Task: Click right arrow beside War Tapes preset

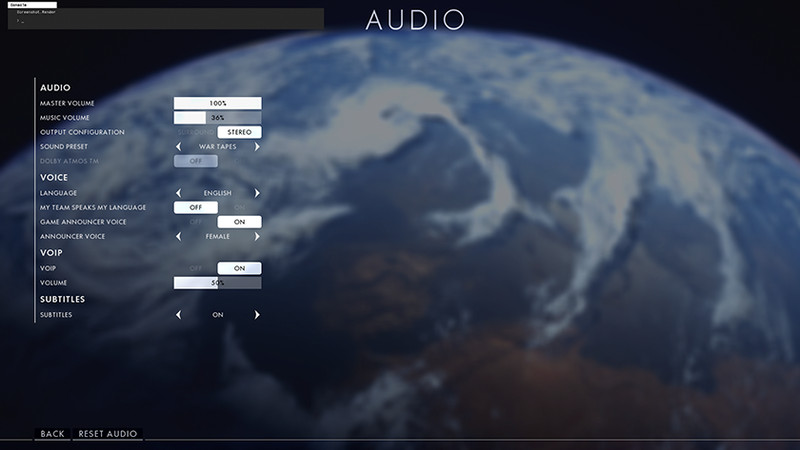Action: 257,146
